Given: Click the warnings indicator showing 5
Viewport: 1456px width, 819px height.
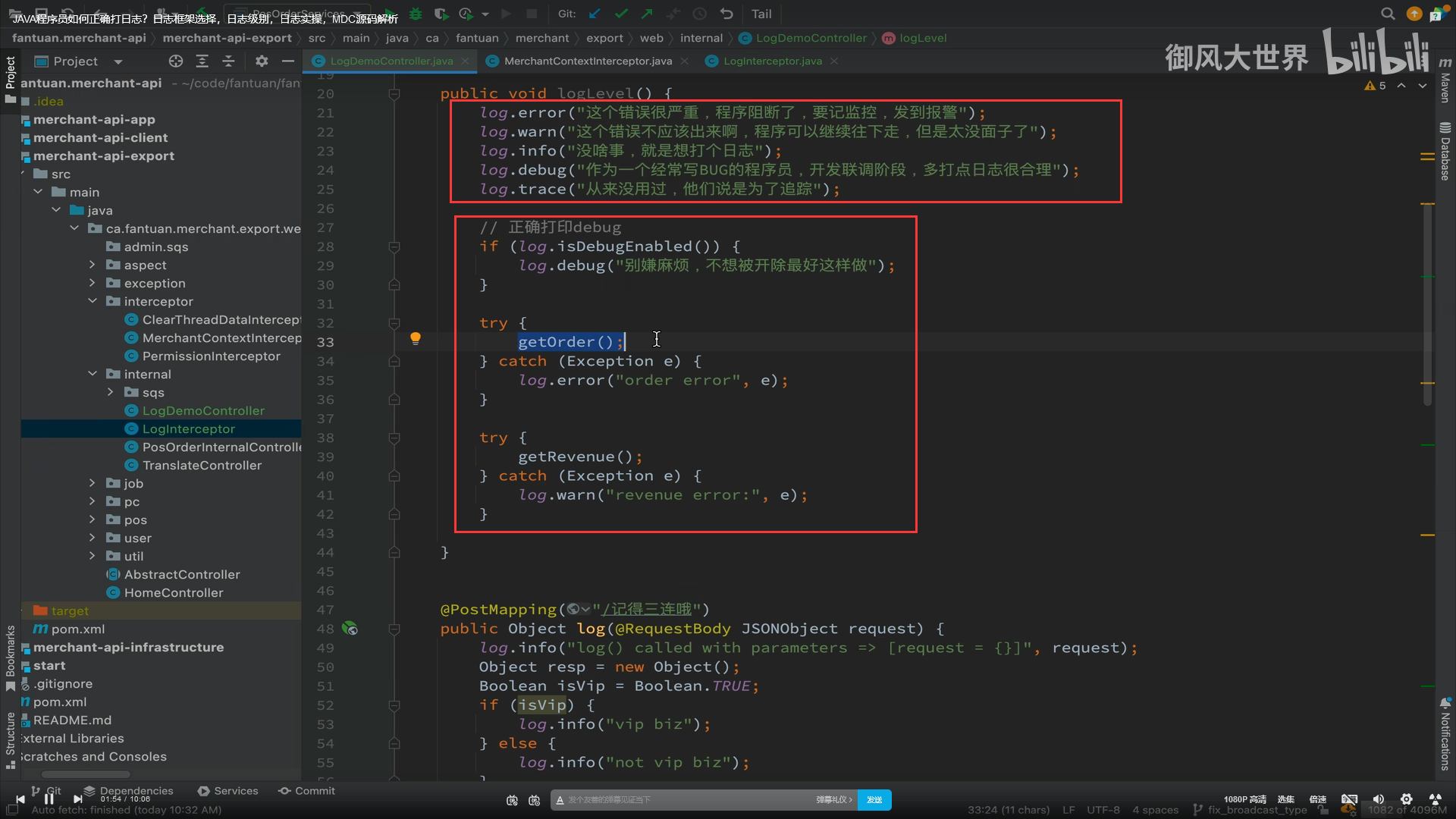Looking at the screenshot, I should click(1375, 86).
